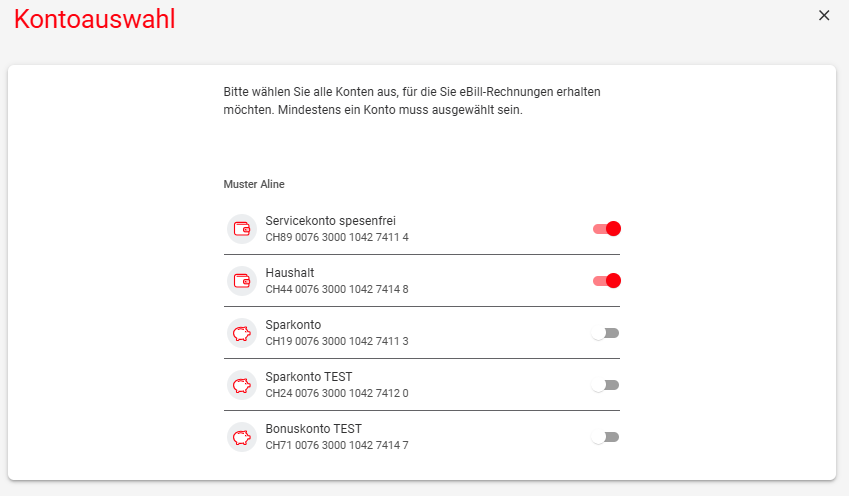Turn off the Haushalt account switch
Screen dimensions: 849x496
coord(606,281)
